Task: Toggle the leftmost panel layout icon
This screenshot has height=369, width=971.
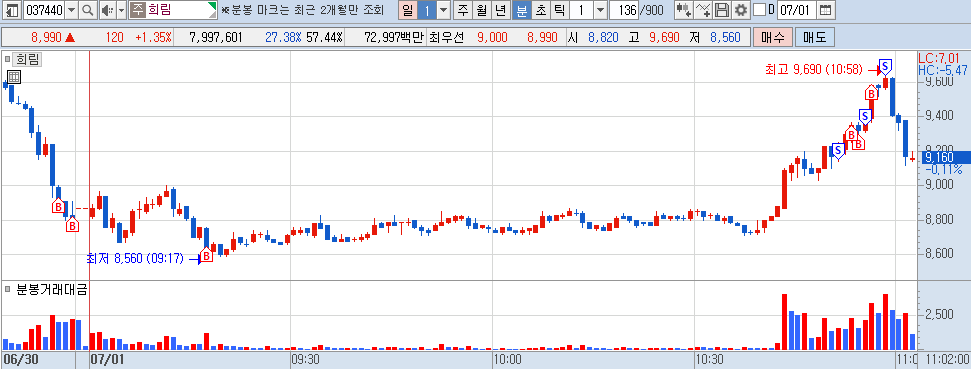Action: (x=12, y=10)
